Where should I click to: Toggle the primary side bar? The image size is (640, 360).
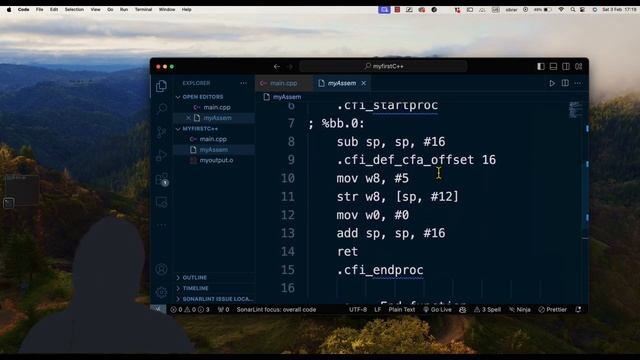(x=541, y=66)
